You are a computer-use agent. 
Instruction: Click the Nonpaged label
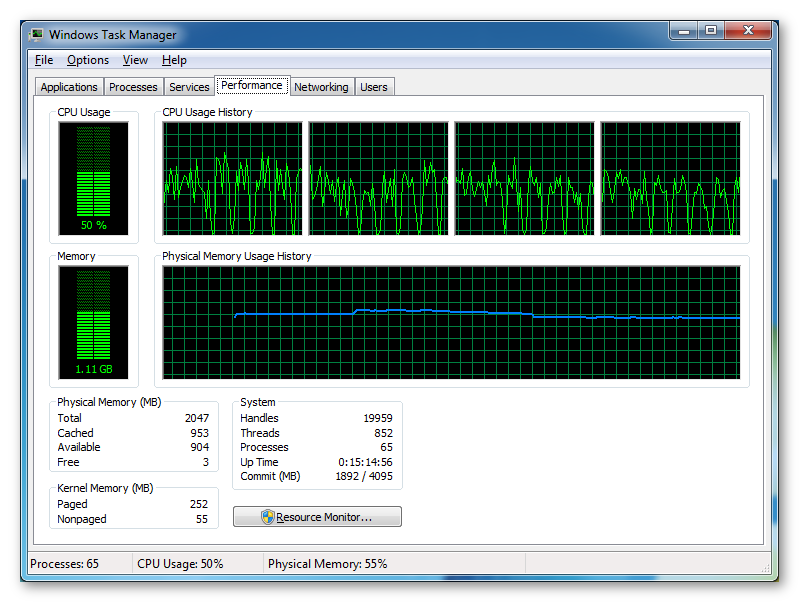(x=82, y=519)
